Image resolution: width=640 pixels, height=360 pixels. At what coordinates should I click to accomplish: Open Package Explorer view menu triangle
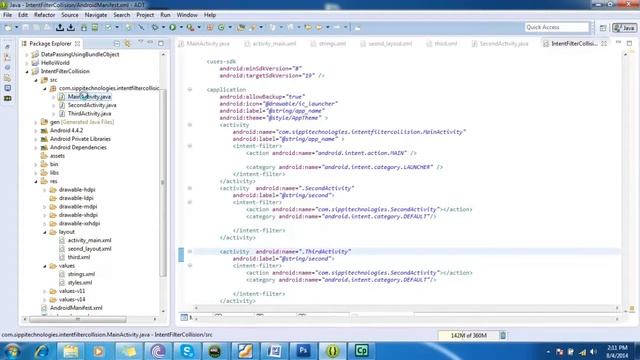140,42
